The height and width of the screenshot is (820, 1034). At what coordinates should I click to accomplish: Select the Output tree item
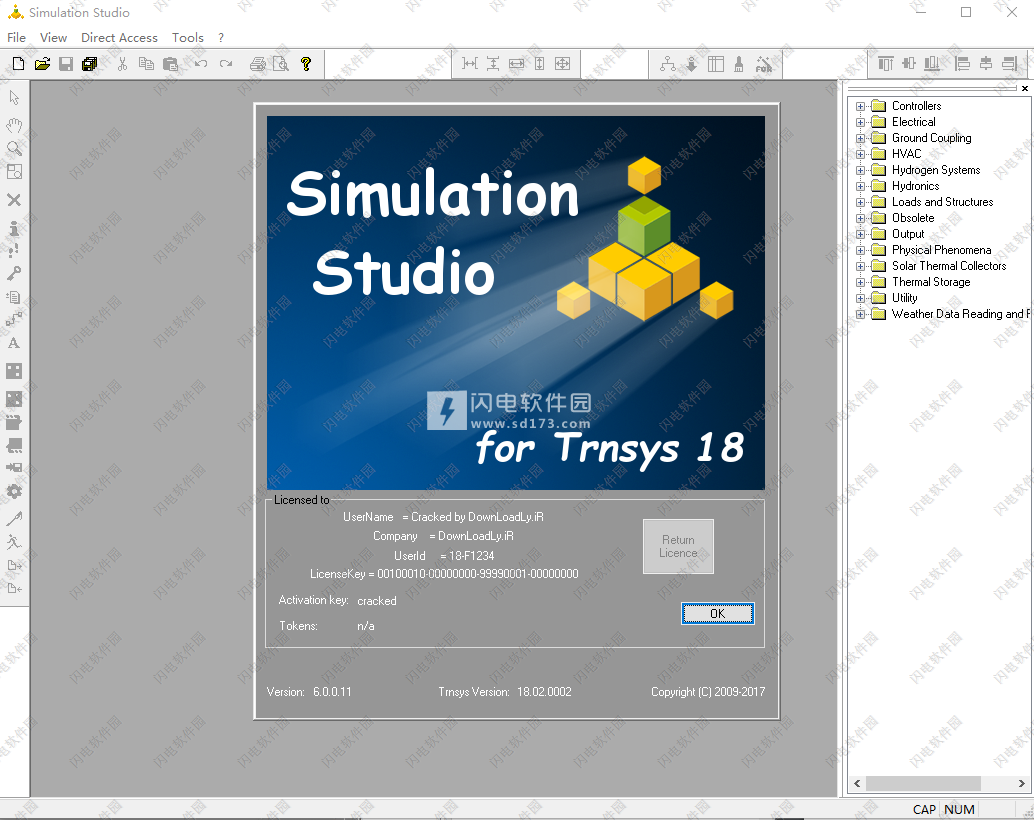point(908,234)
